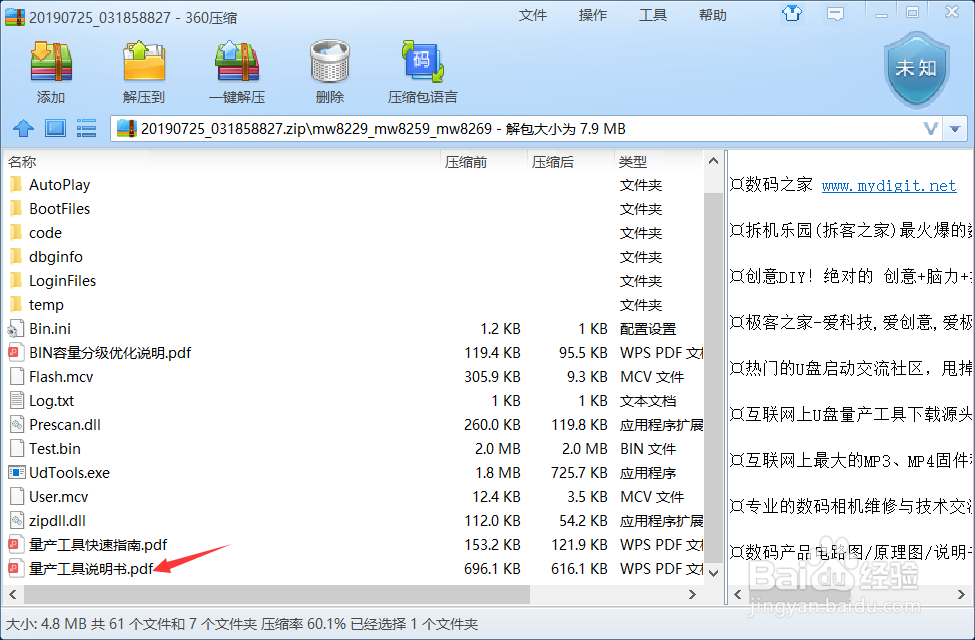Click the 一键解压 one-click extract icon

(x=237, y=62)
